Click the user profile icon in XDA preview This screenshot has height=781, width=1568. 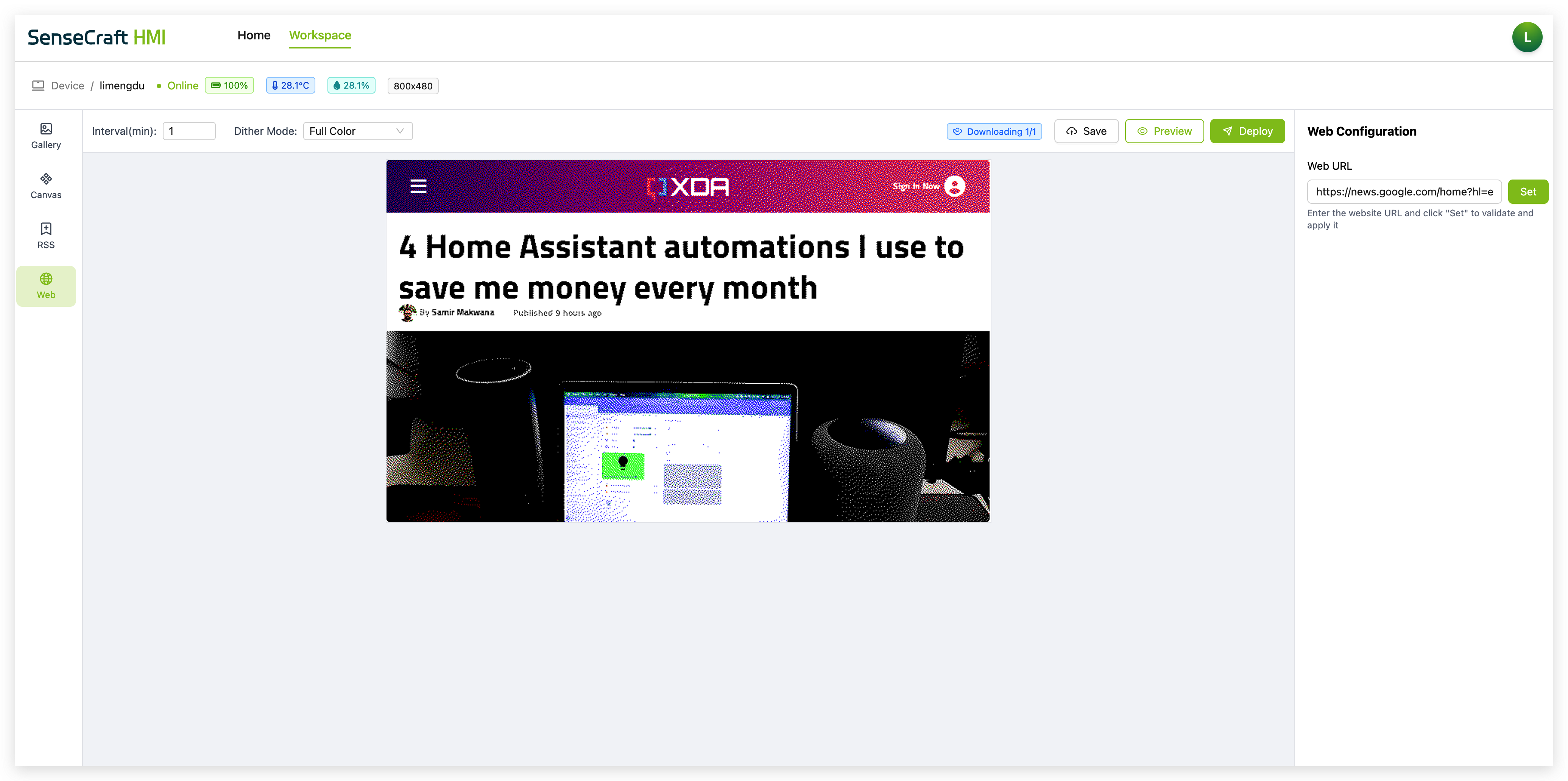954,186
